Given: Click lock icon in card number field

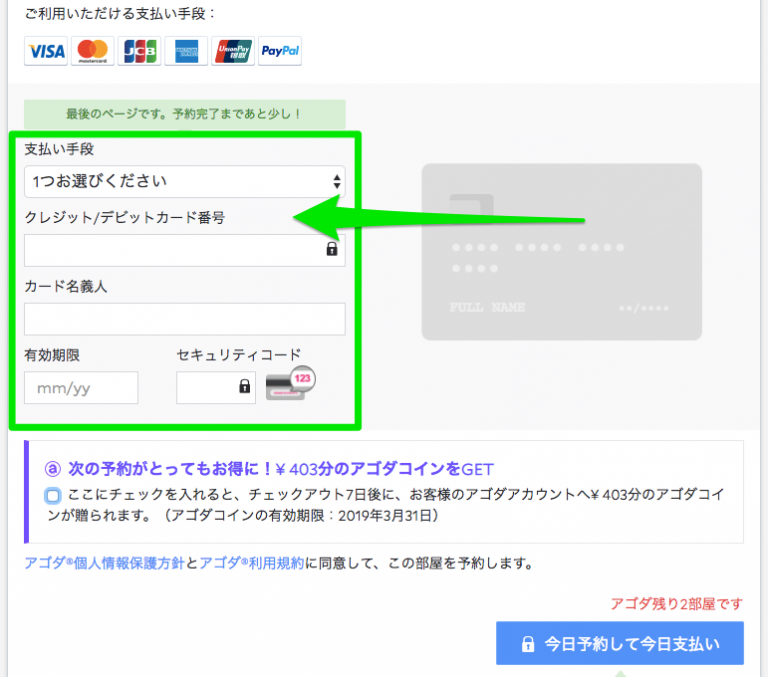Looking at the screenshot, I should 332,250.
